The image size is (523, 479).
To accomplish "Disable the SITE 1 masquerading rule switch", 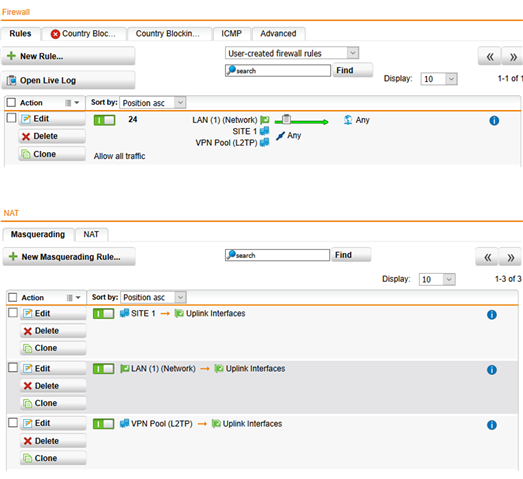I will (x=103, y=314).
